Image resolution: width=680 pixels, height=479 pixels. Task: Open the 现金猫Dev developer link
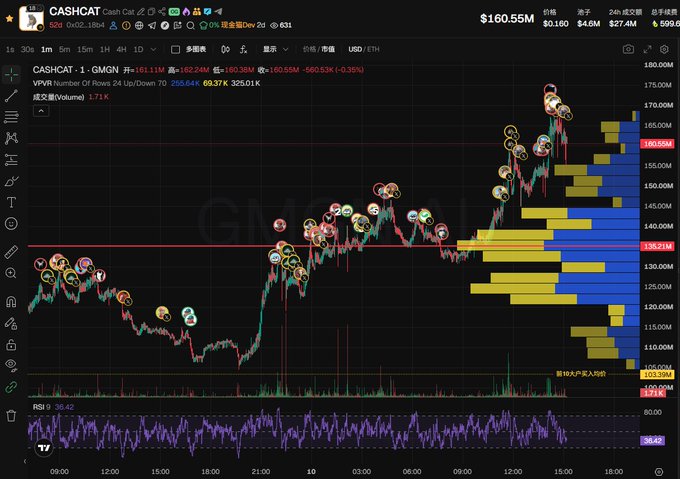coord(238,25)
